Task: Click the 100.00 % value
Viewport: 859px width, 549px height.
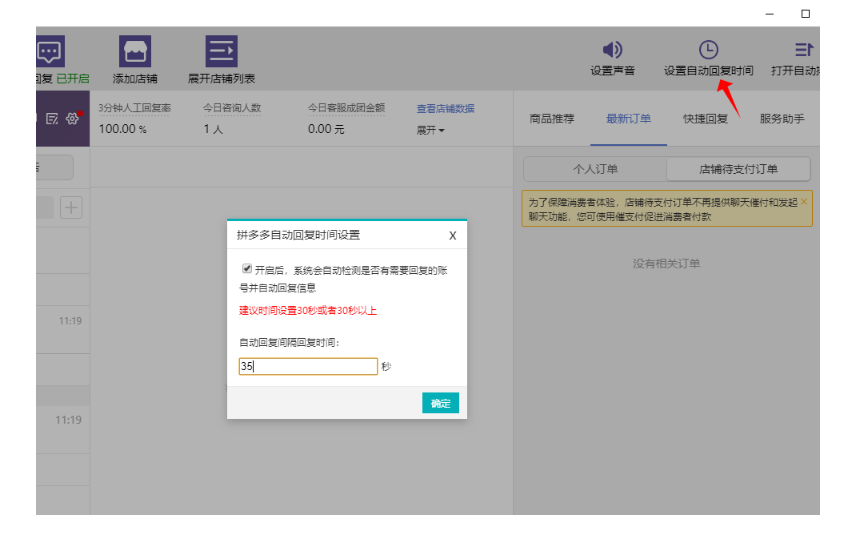Action: pos(123,129)
